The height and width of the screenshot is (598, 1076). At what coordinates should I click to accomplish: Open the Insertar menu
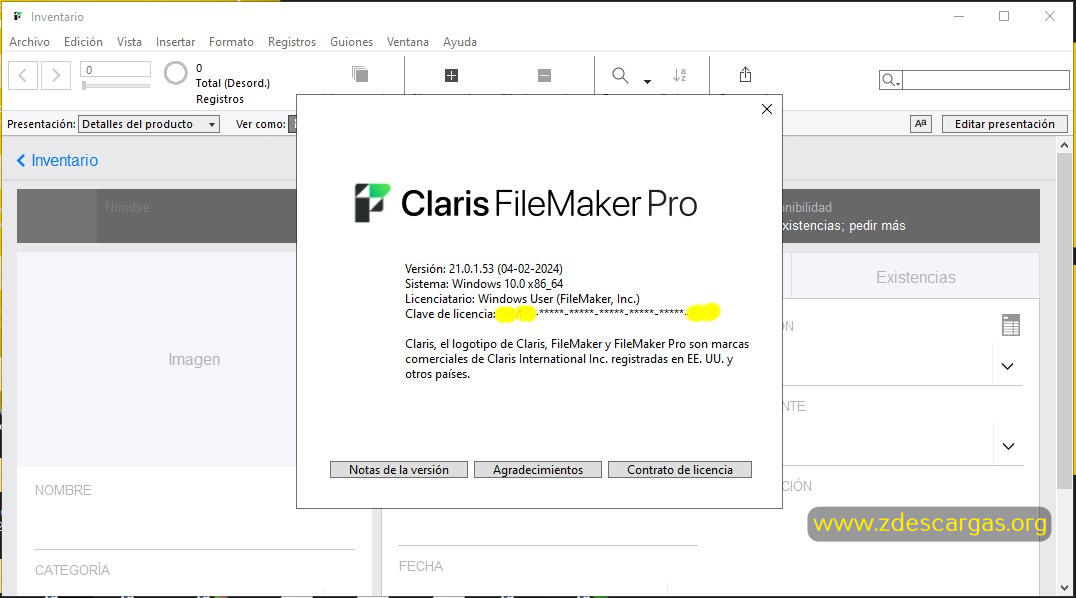tap(175, 42)
